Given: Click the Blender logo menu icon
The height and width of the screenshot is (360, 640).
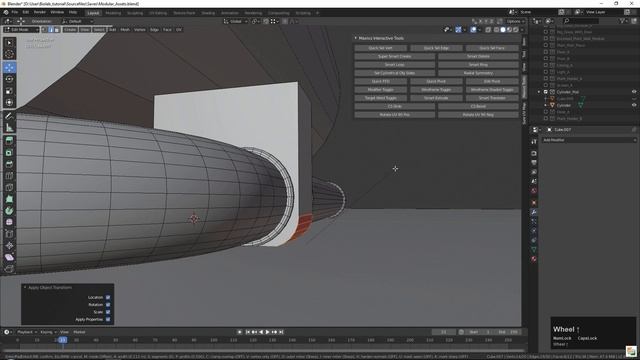Looking at the screenshot, I should coord(6,12).
